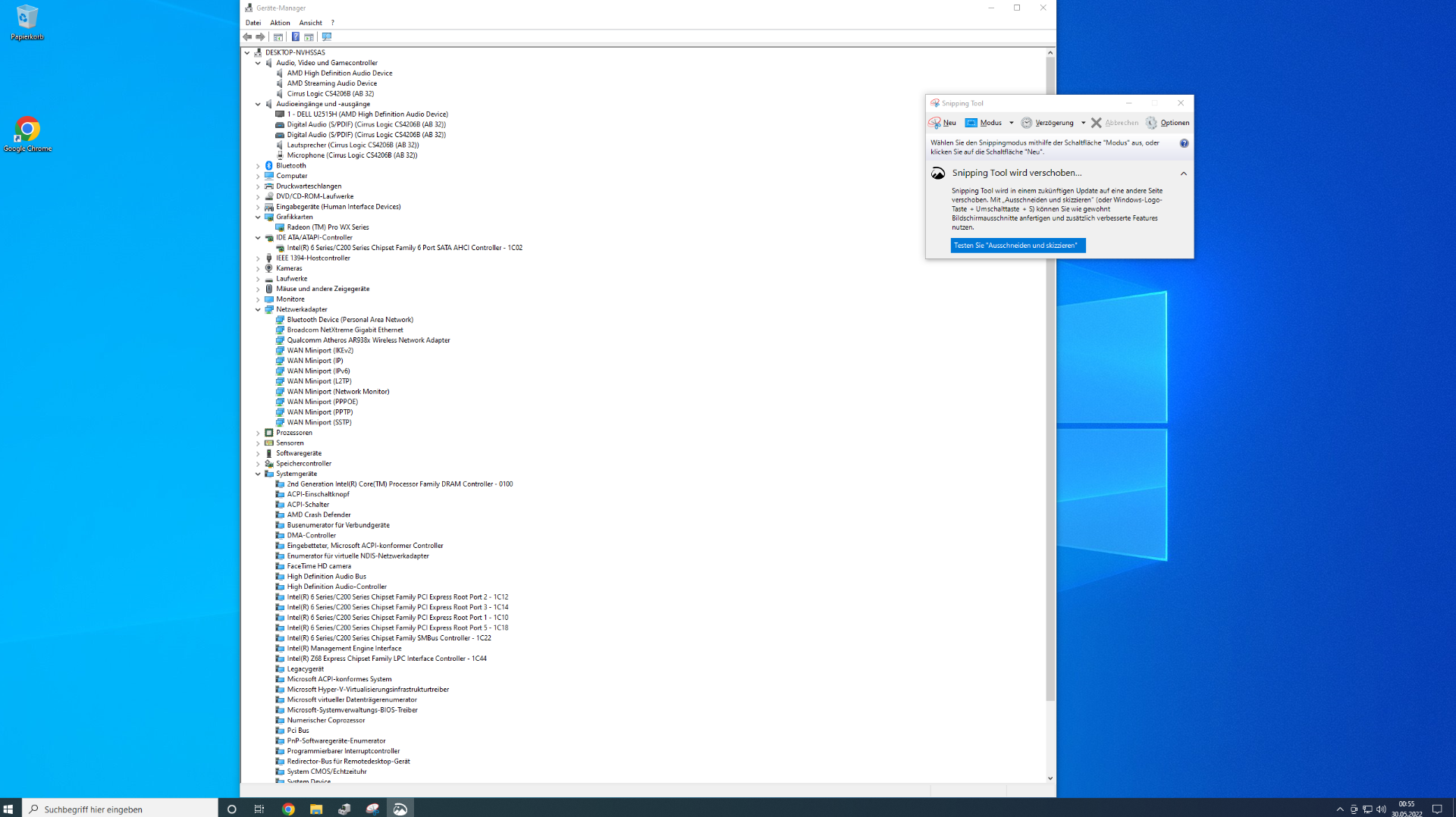This screenshot has height=817, width=1456.
Task: Click the Snipping Tool scissors taskbar icon
Action: pos(372,809)
